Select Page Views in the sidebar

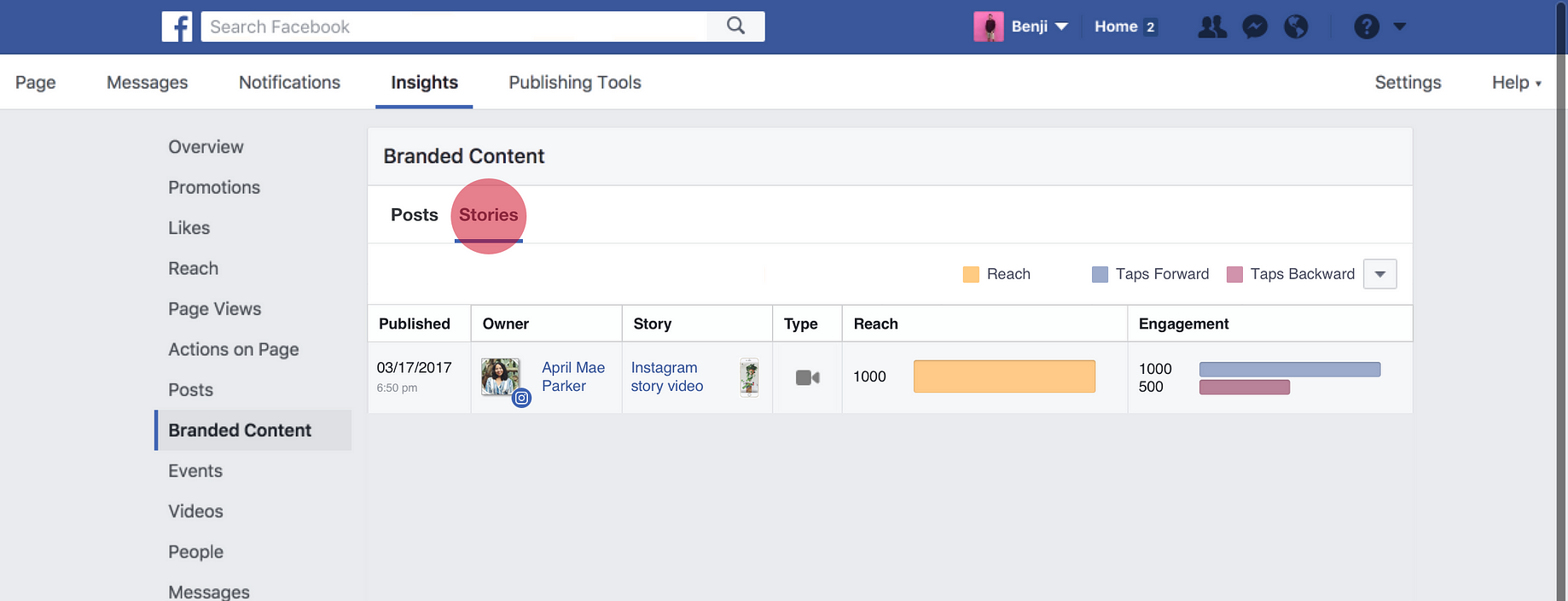(214, 309)
